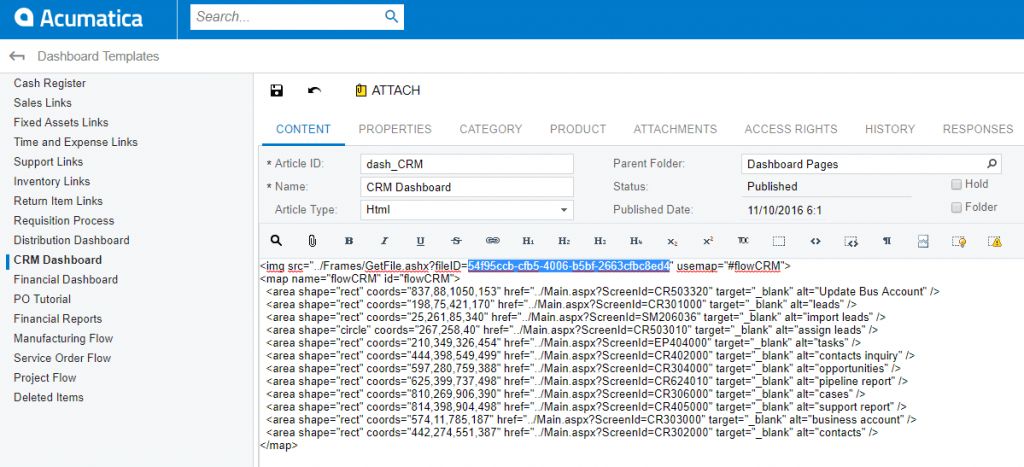Click the search magnifier in the editor toolbar
The image size is (1024, 467).
click(276, 241)
